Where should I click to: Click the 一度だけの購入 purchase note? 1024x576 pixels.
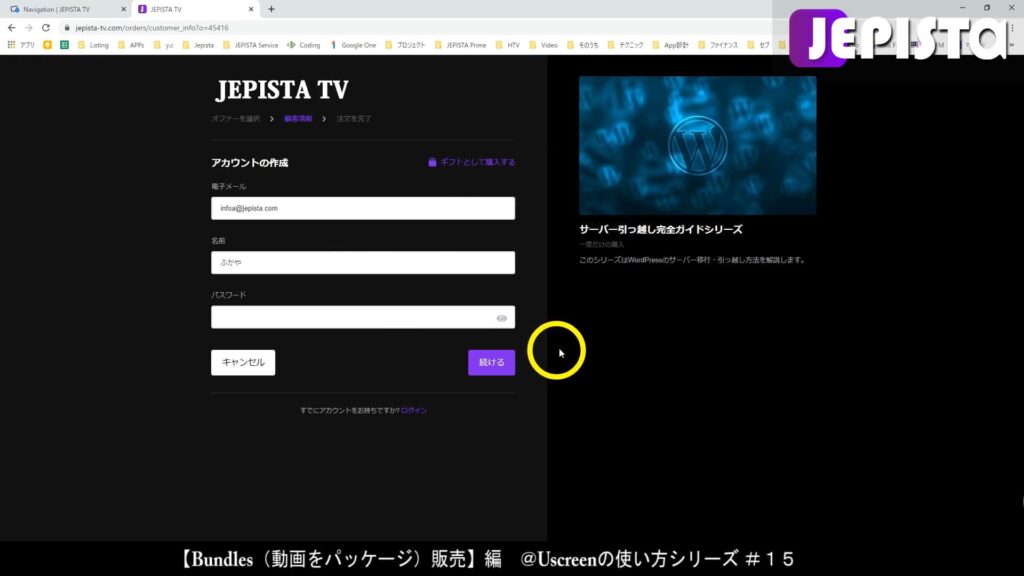(x=601, y=244)
